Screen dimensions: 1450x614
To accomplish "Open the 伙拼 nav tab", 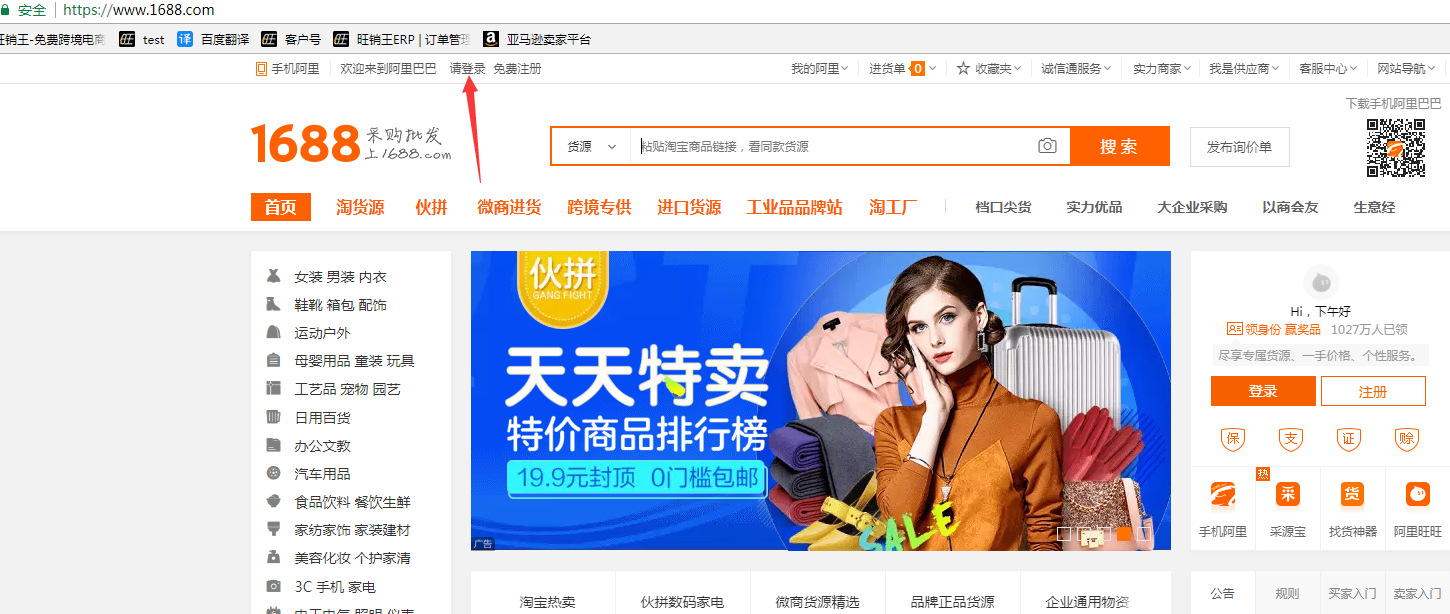I will 431,207.
